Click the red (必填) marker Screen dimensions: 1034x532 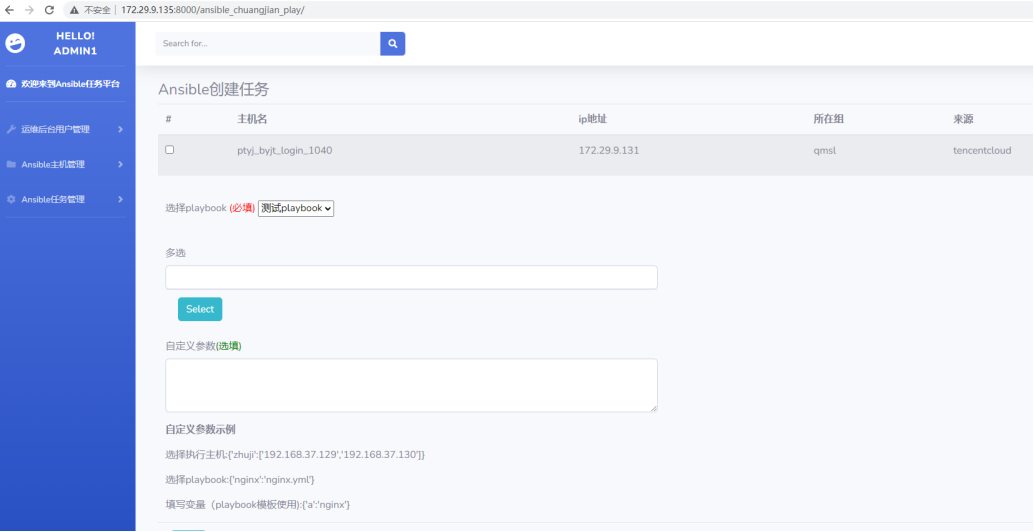tap(242, 208)
